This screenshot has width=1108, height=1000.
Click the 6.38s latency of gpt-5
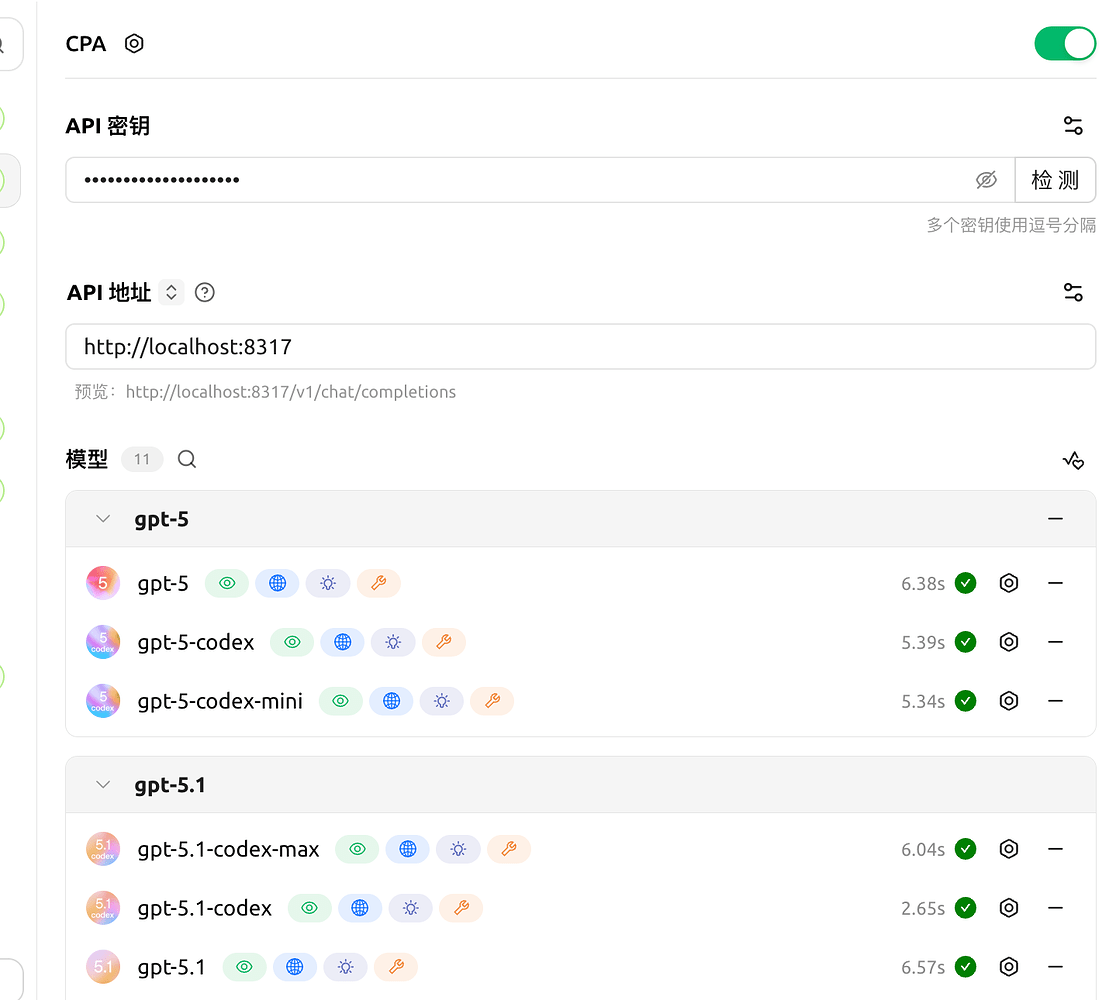tap(923, 584)
